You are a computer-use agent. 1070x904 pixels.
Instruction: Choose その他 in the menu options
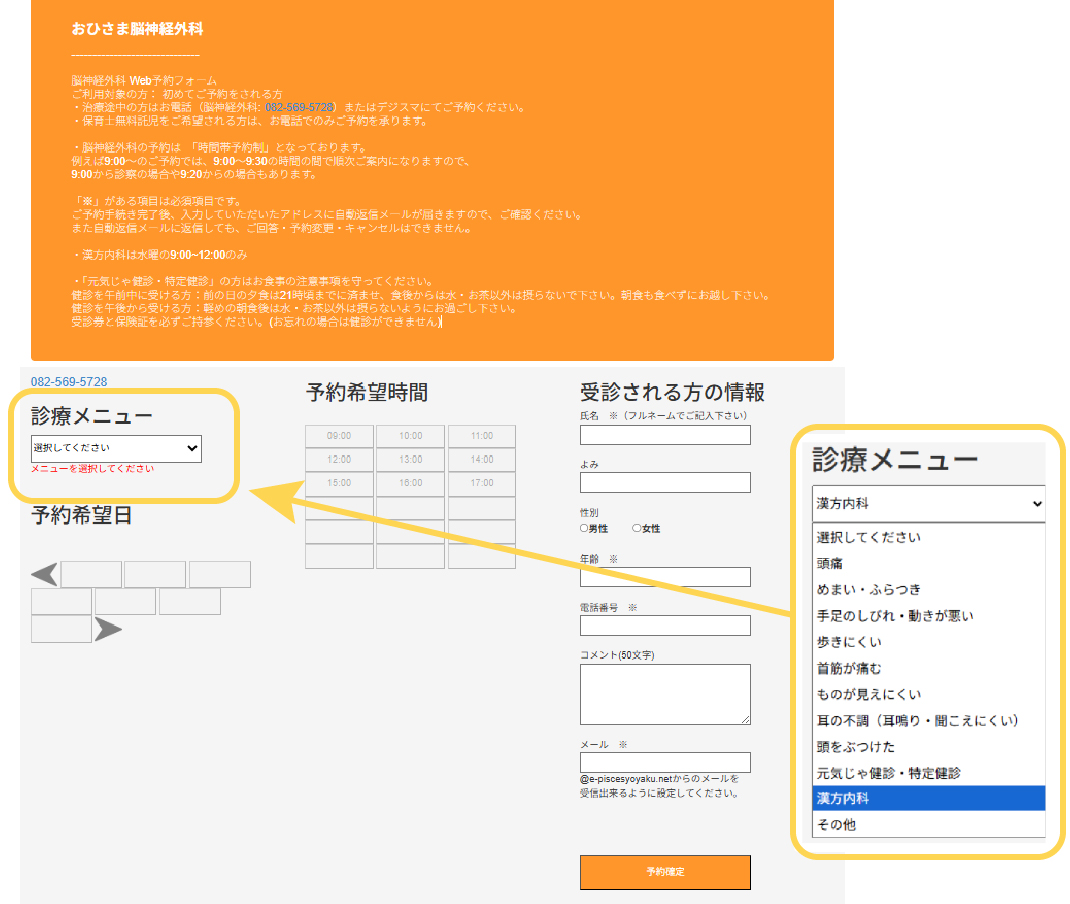click(x=927, y=824)
